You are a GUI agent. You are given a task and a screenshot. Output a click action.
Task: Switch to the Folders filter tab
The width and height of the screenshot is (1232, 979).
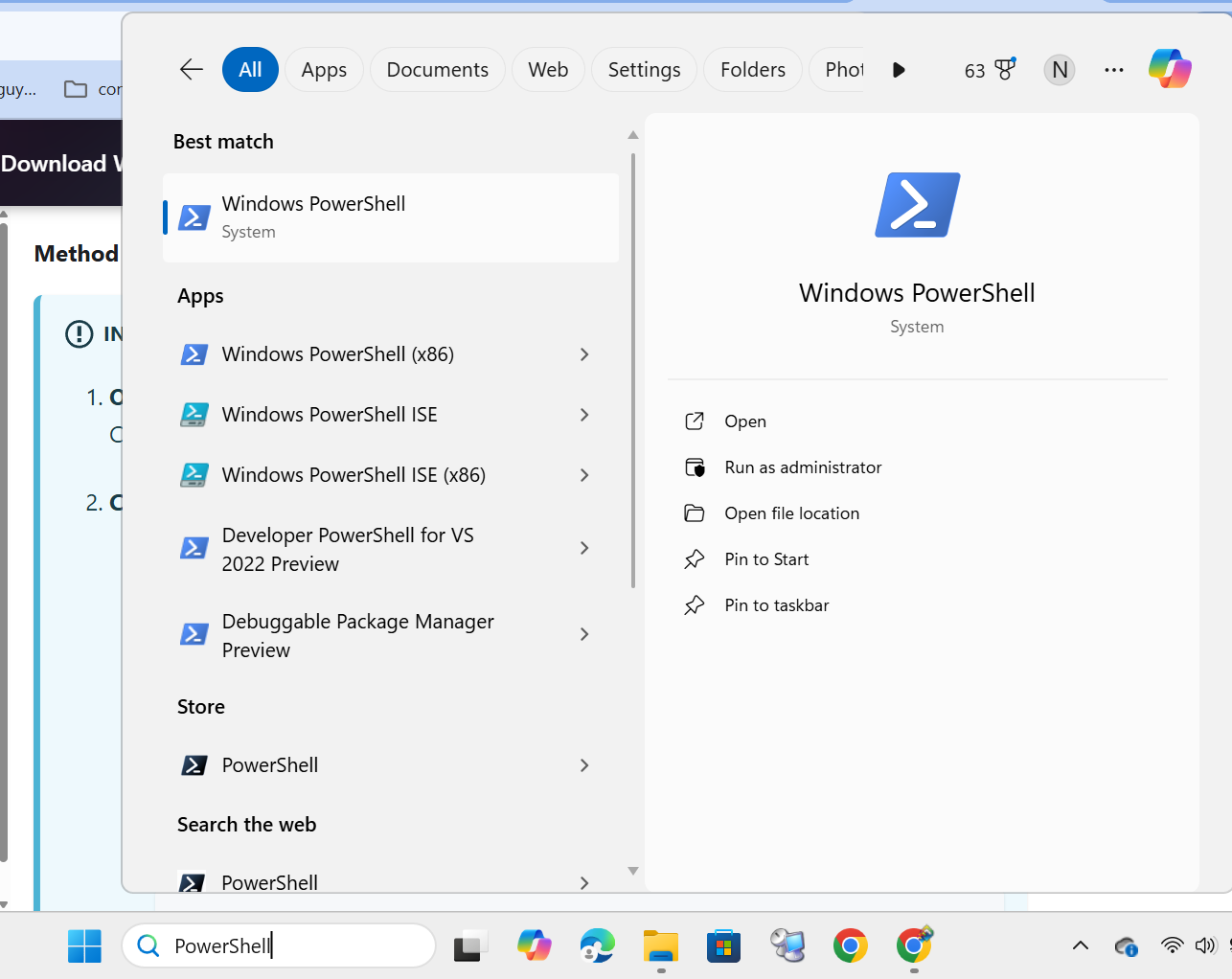click(753, 70)
